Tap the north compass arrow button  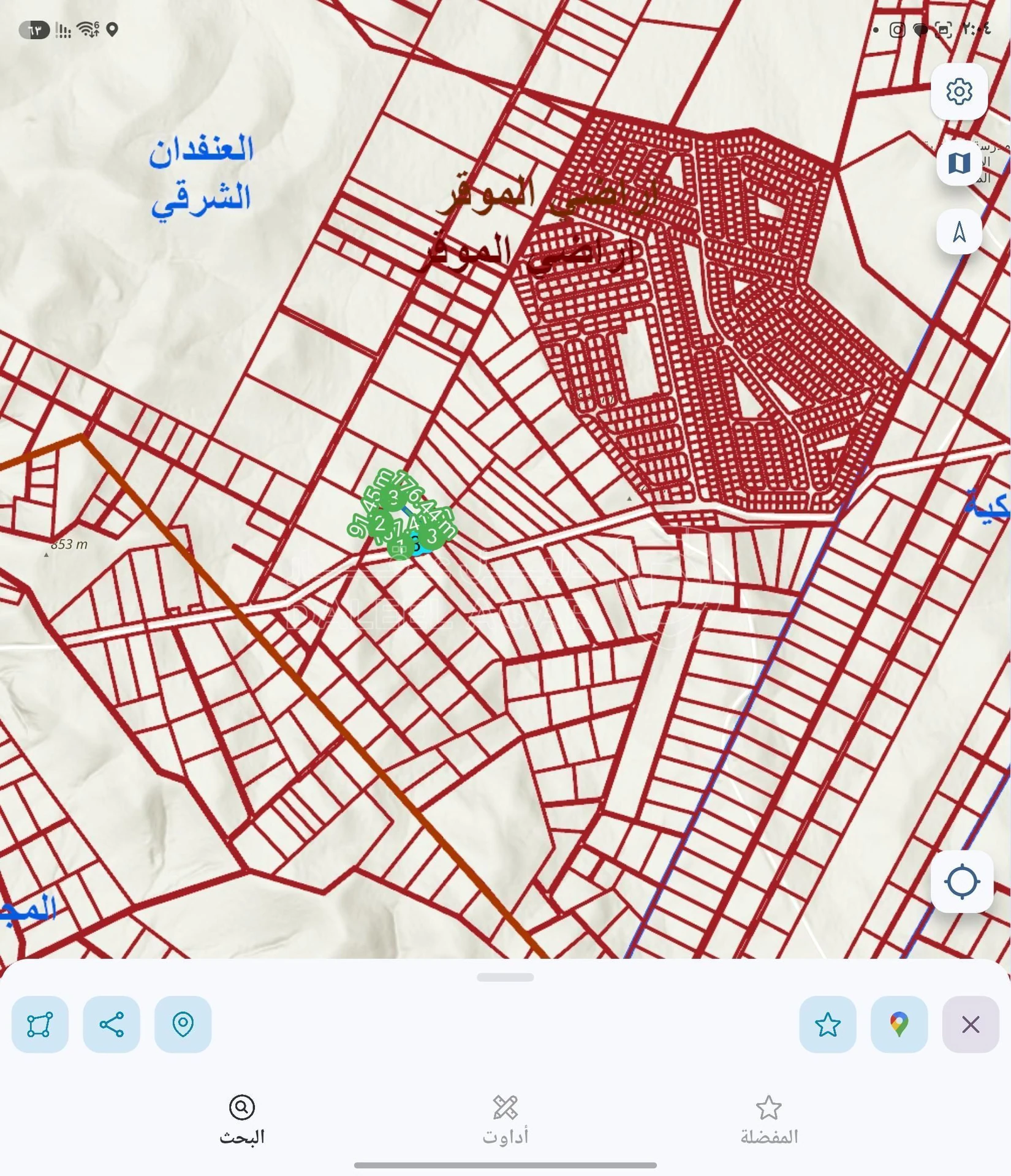[x=959, y=232]
